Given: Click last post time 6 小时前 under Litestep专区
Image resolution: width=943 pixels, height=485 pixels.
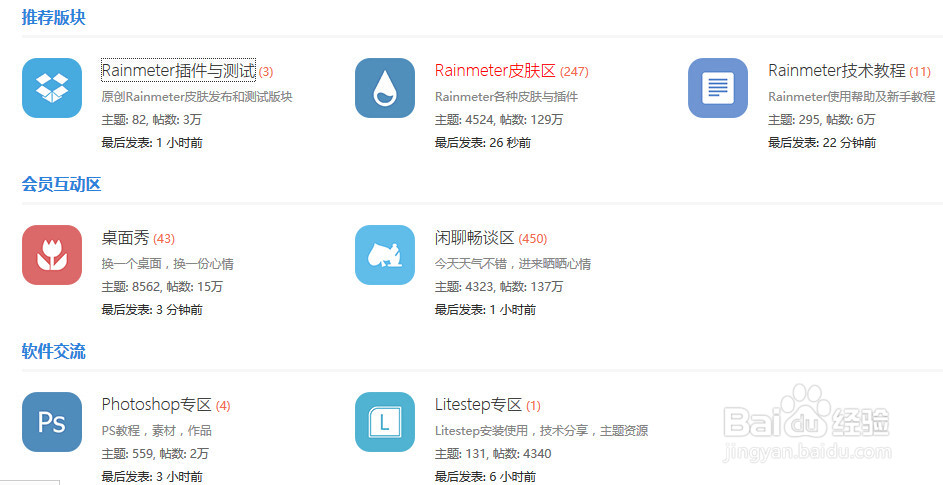Looking at the screenshot, I should (x=512, y=477).
